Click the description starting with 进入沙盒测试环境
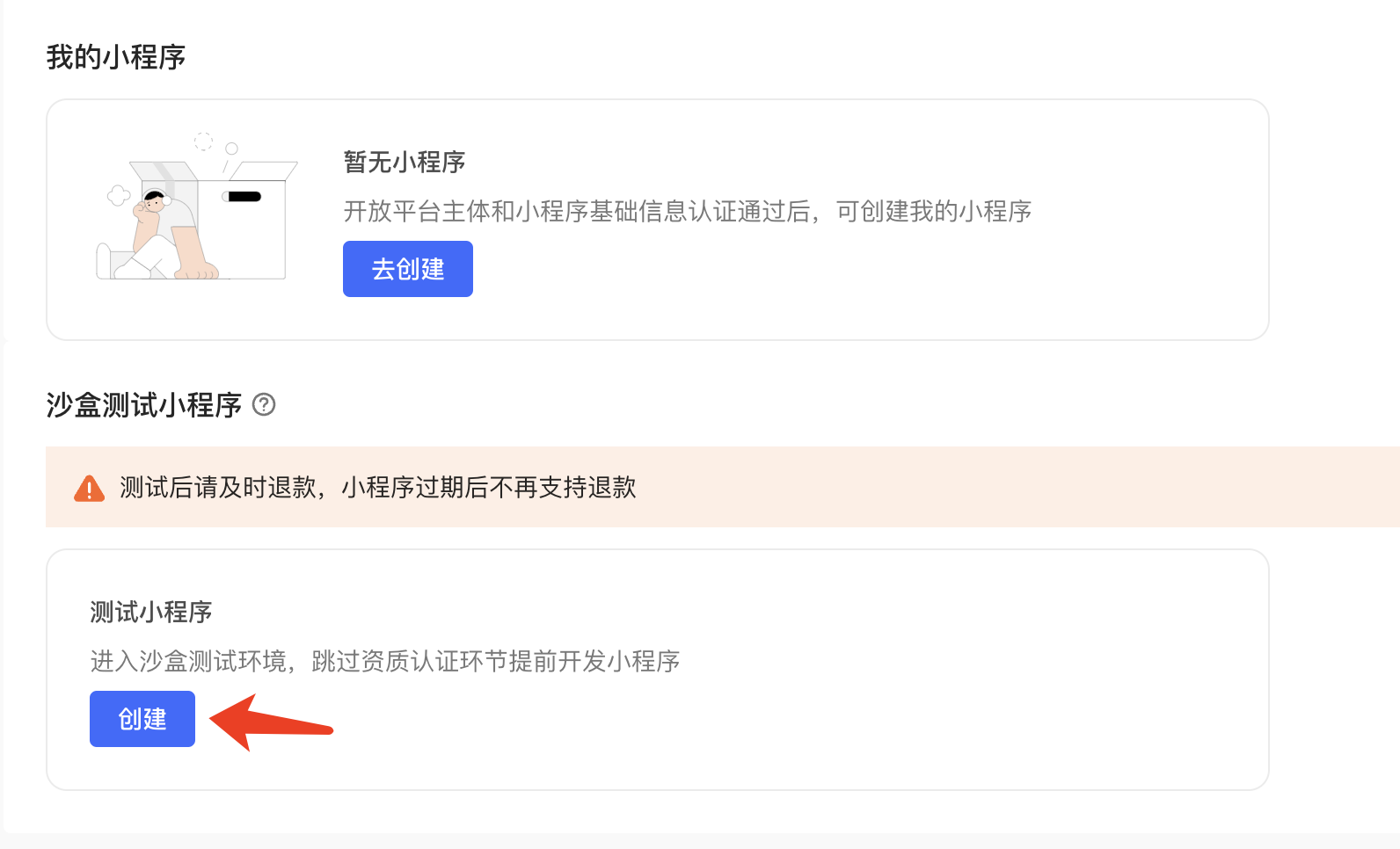 [x=385, y=661]
